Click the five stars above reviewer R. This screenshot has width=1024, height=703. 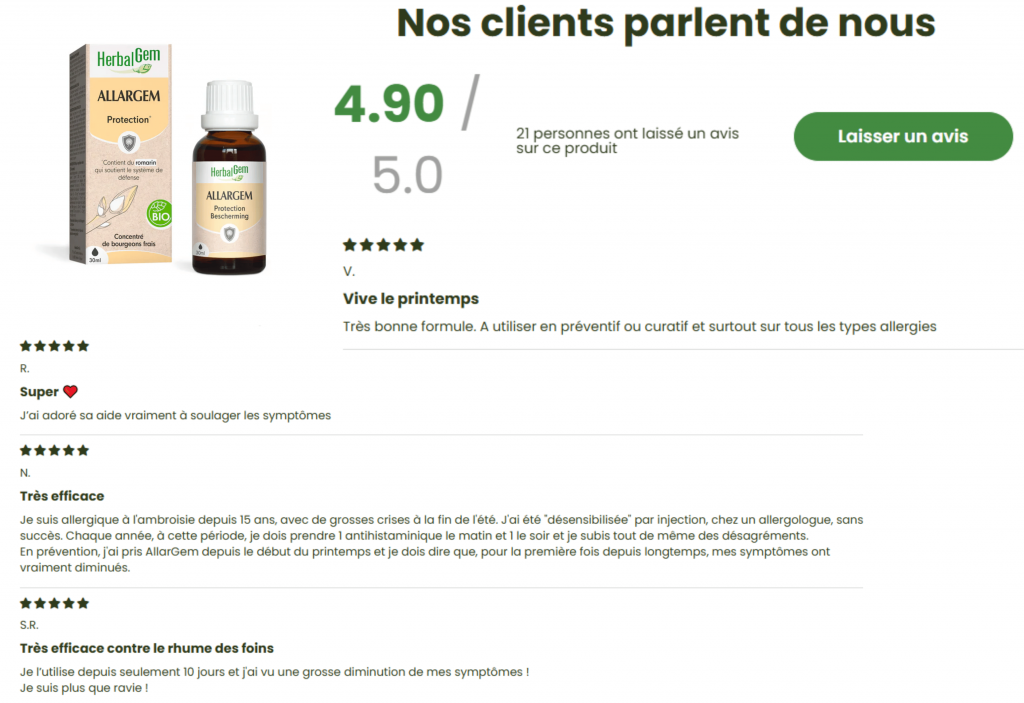(54, 346)
